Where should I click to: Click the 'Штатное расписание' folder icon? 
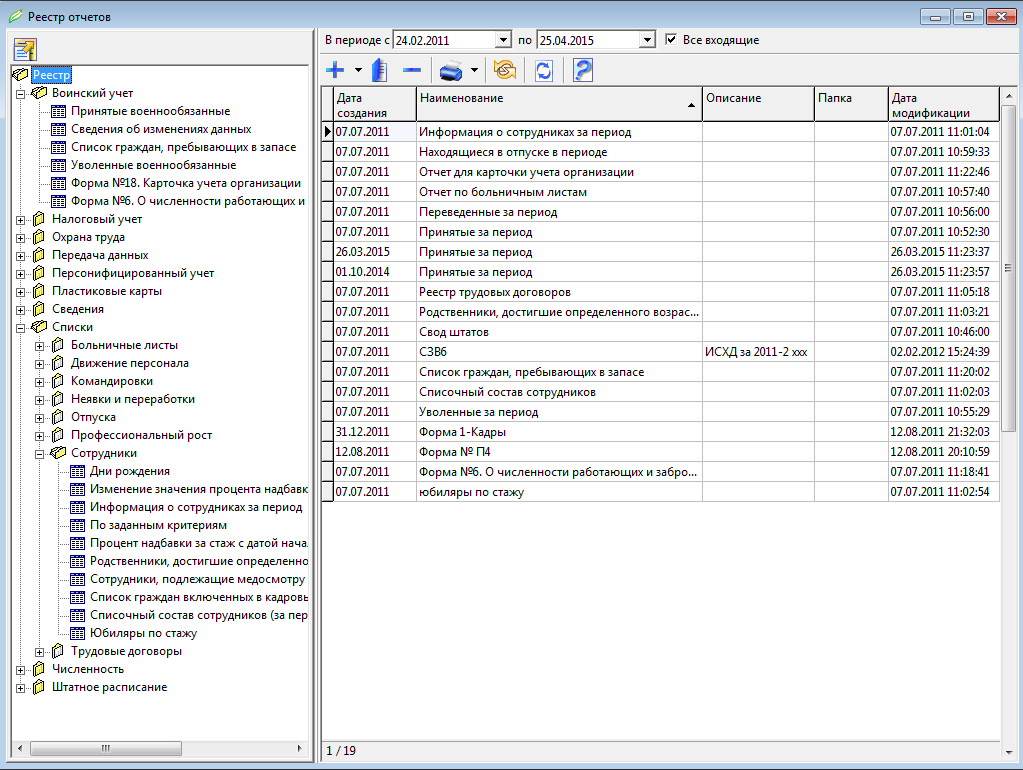point(39,687)
